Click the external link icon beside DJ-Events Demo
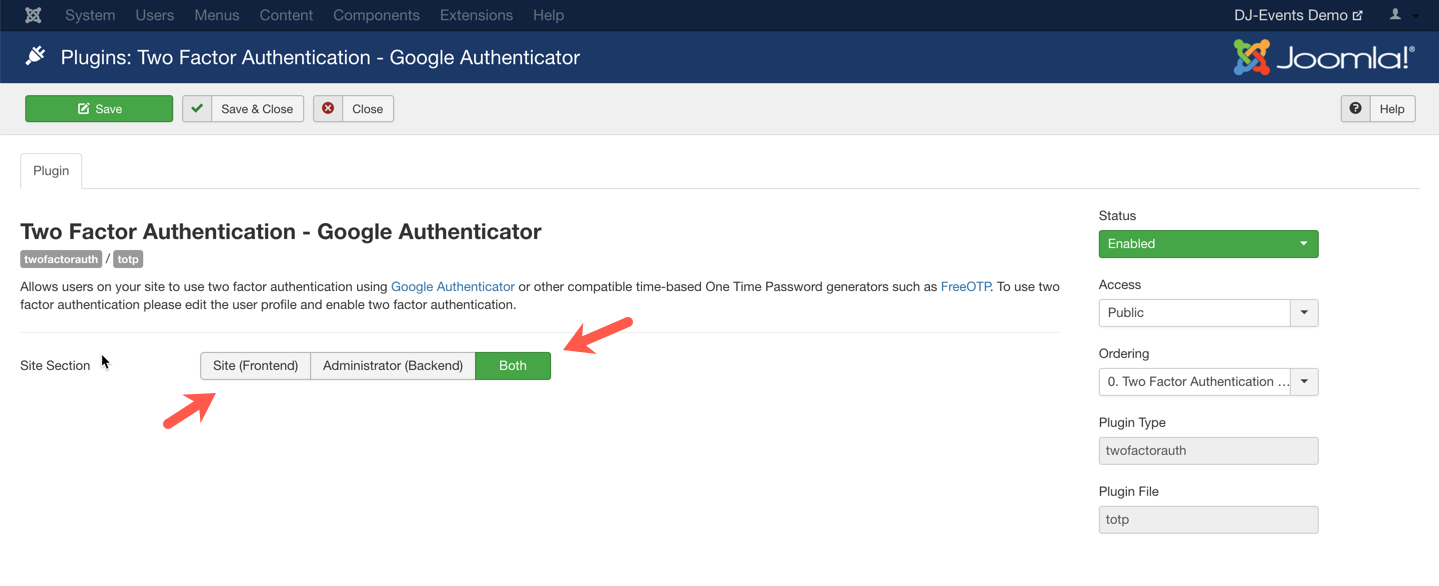The width and height of the screenshot is (1439, 586). (1359, 14)
